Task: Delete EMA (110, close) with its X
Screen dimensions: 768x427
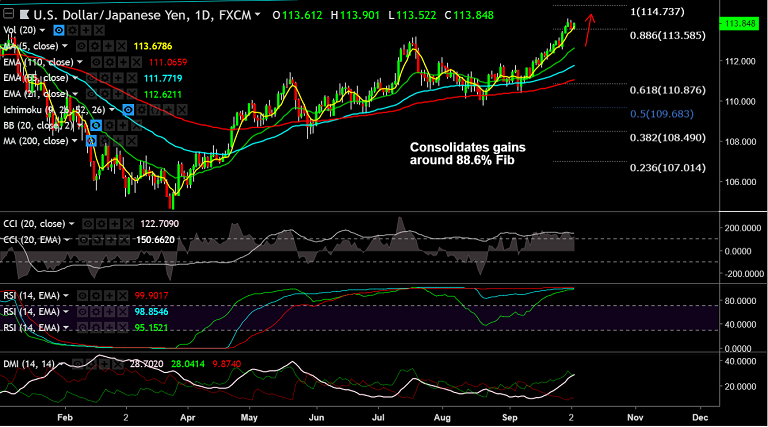Action: coord(137,62)
